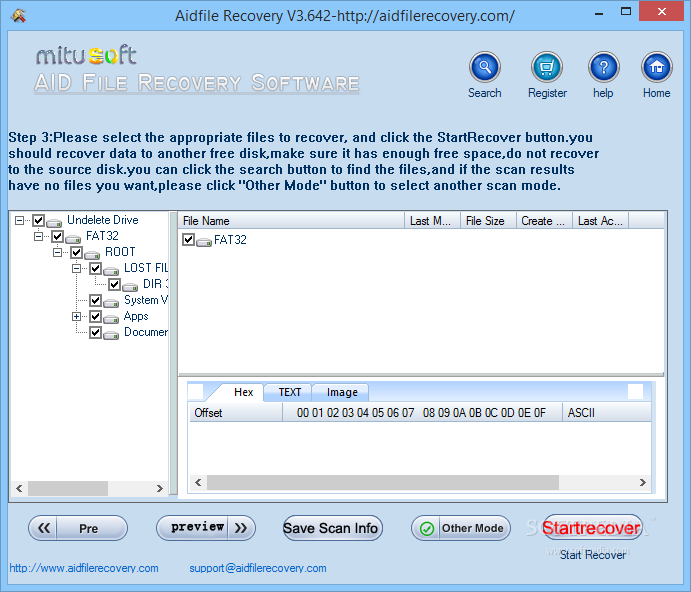Uncheck FAT32 checkbox in file list
This screenshot has width=691, height=592.
point(188,239)
